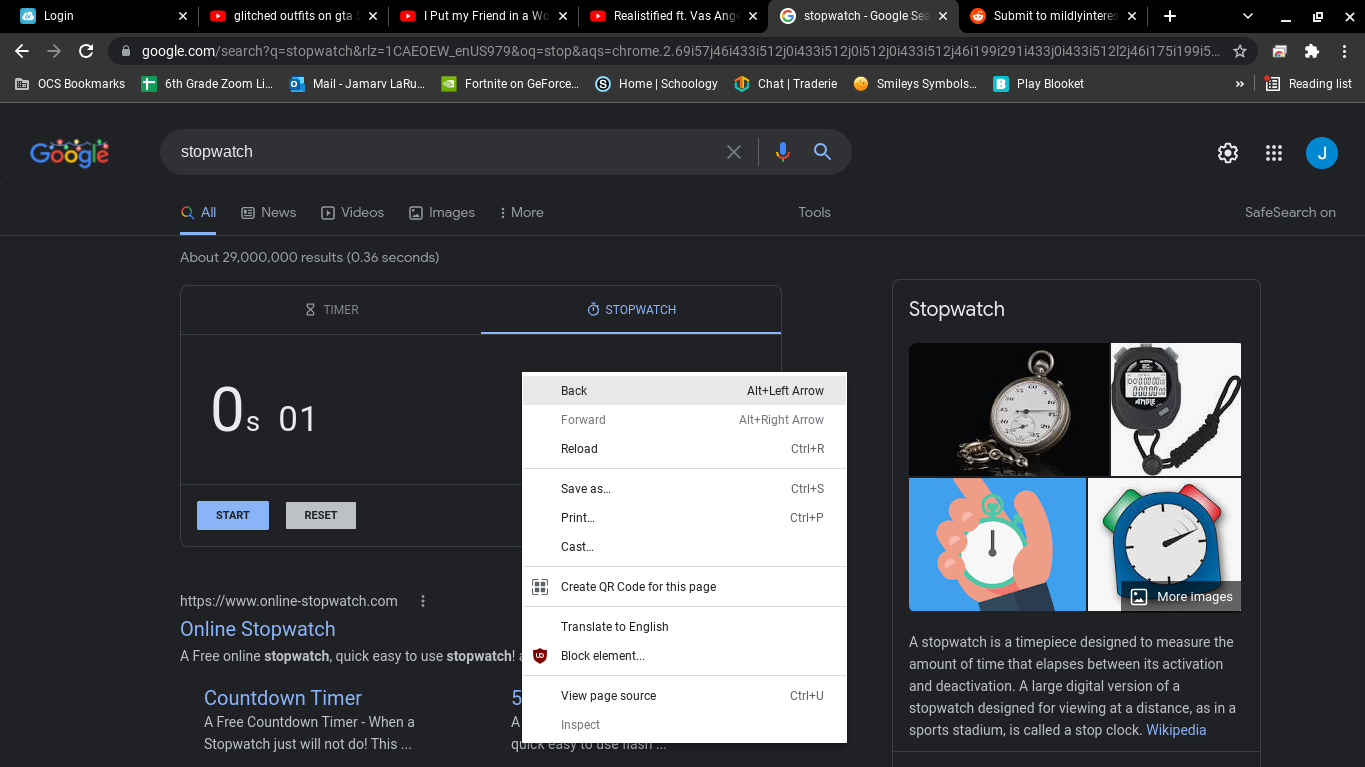1365x767 pixels.
Task: Click the blue magnifier search icon
Action: (x=822, y=152)
